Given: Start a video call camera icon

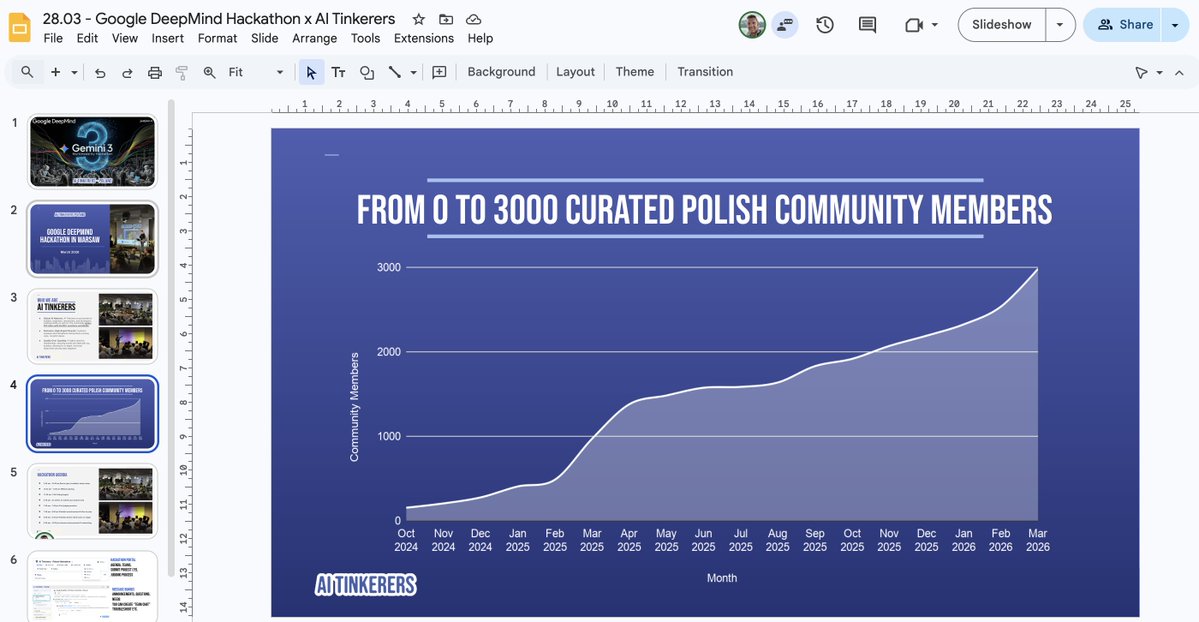Looking at the screenshot, I should (913, 24).
